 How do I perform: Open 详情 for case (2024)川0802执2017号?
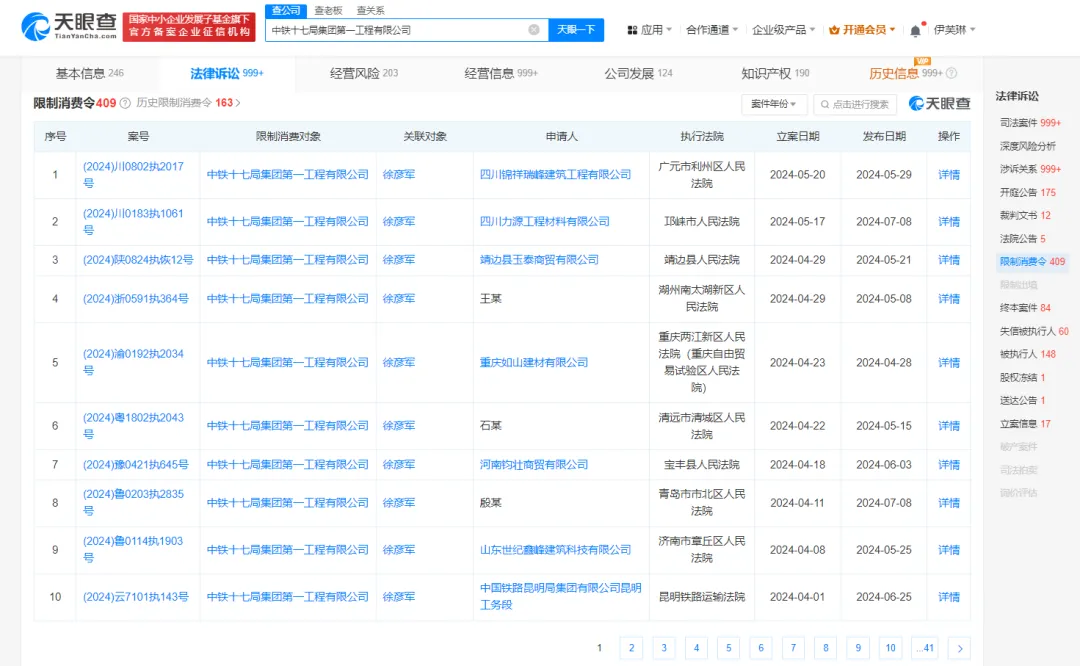pyautogui.click(x=948, y=175)
